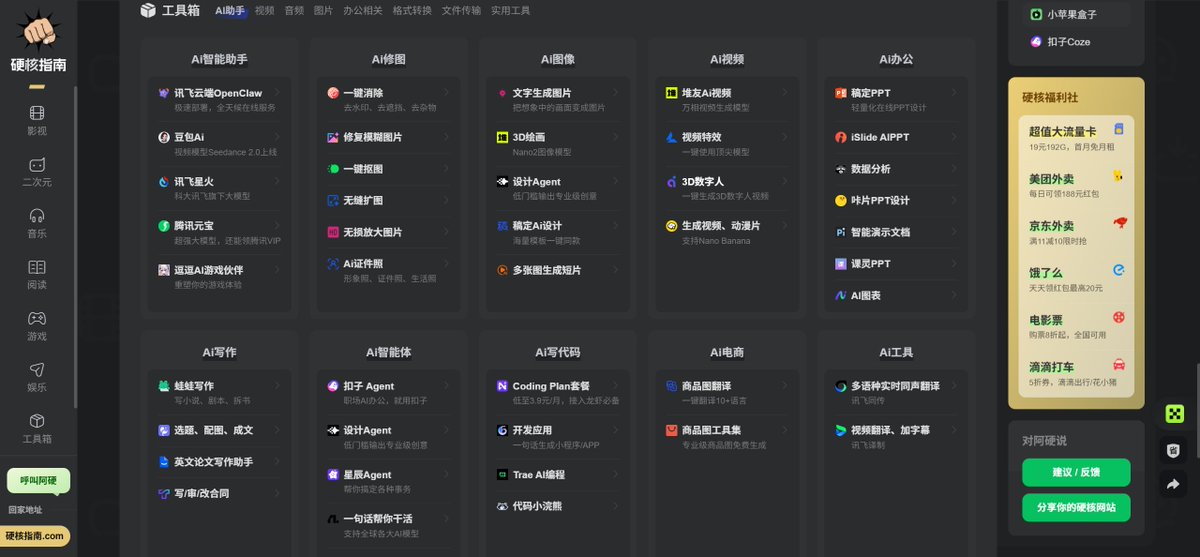Click the Trae AI编程 icon
Image resolution: width=1200 pixels, height=557 pixels.
point(503,475)
